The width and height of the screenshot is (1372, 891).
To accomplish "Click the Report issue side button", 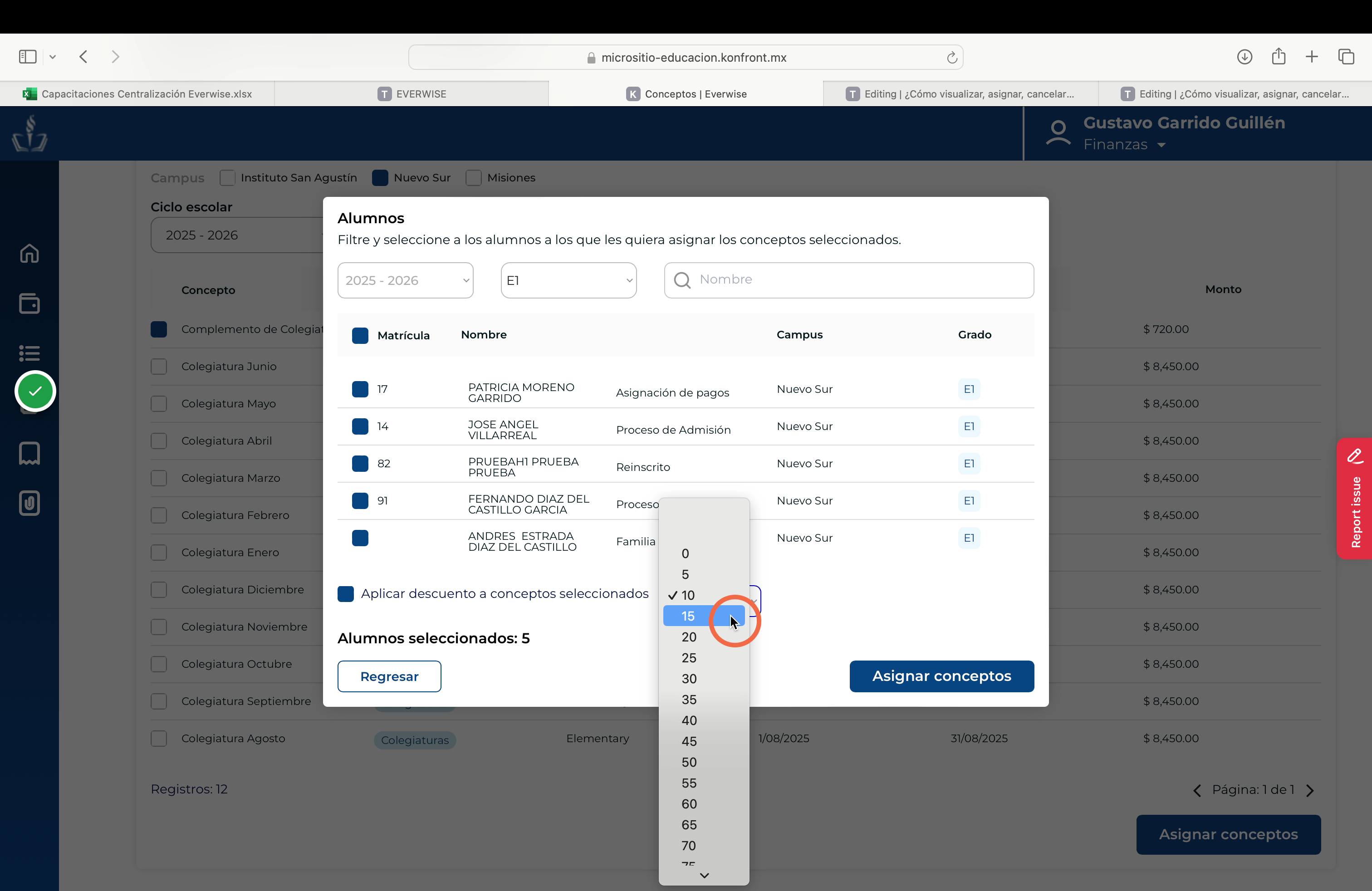I will coord(1355,499).
